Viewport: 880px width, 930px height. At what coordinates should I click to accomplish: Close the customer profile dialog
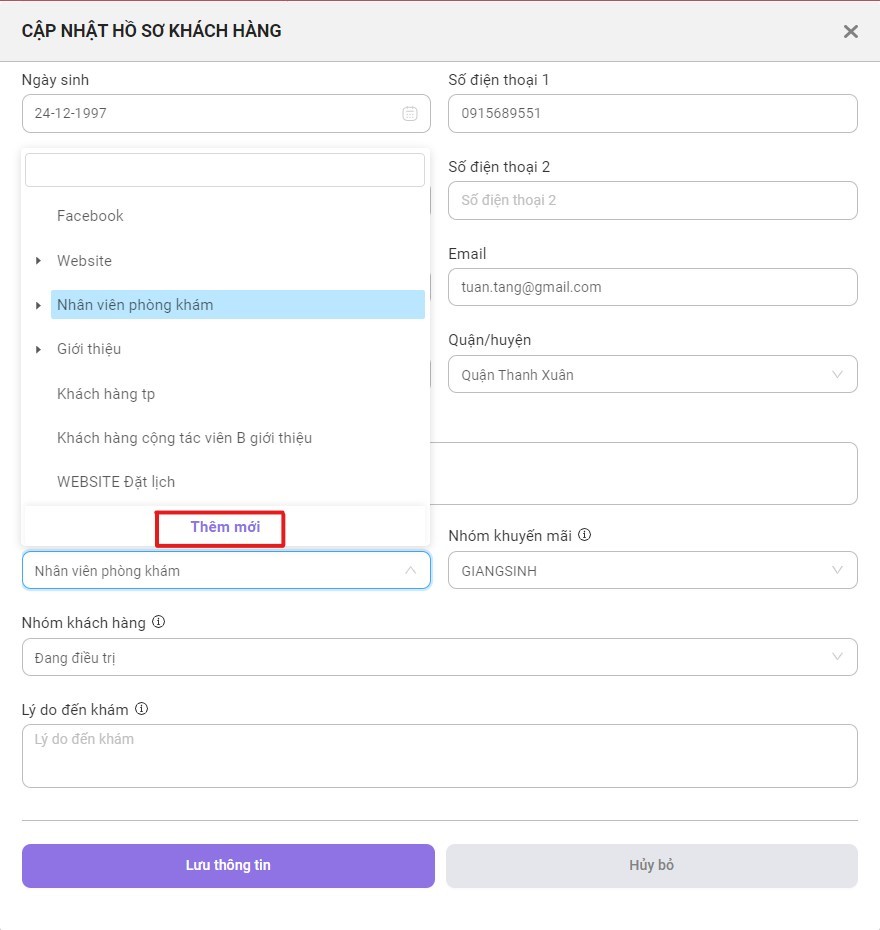tap(850, 31)
